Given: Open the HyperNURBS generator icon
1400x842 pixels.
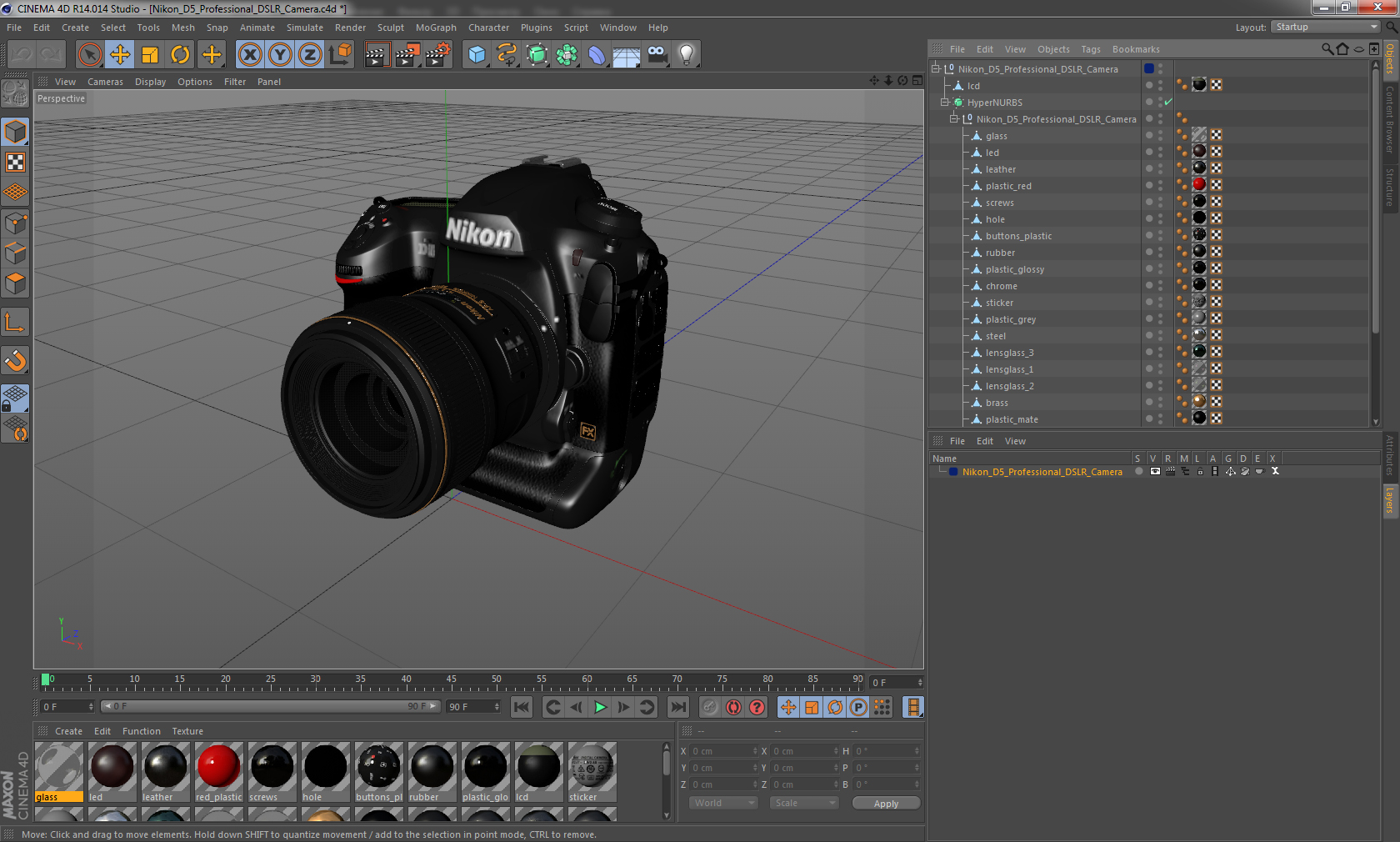Looking at the screenshot, I should point(537,55).
